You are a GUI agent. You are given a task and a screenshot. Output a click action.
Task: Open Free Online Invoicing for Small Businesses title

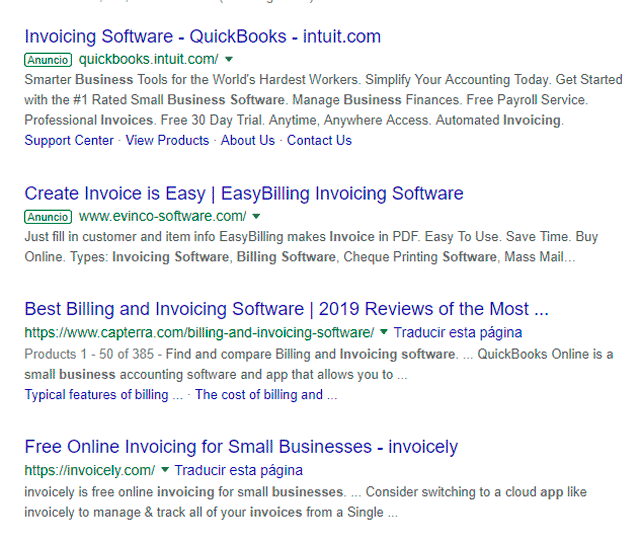pyautogui.click(x=241, y=447)
